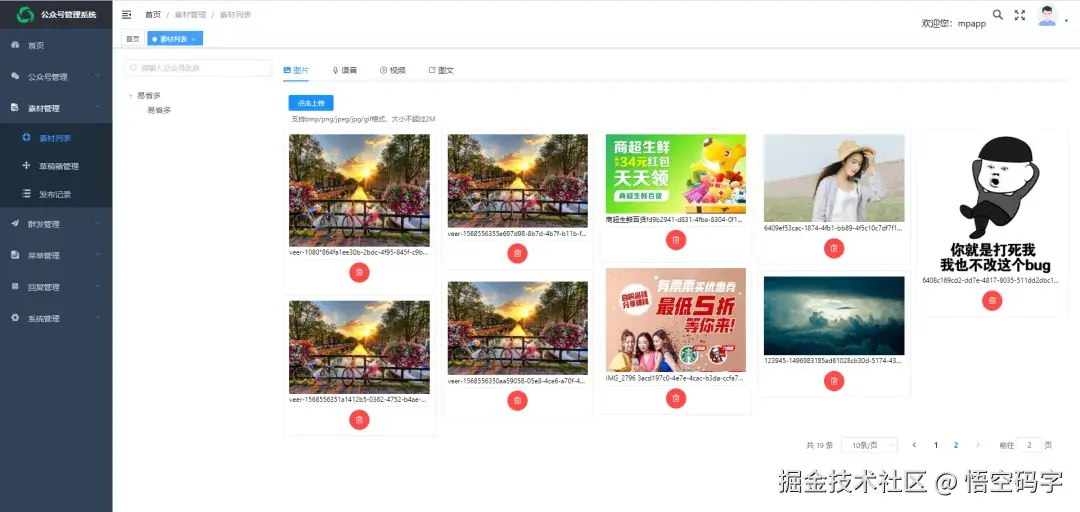Open the 商超生鲜 green banner thumbnail
This screenshot has height=512, width=1080.
tap(676, 174)
